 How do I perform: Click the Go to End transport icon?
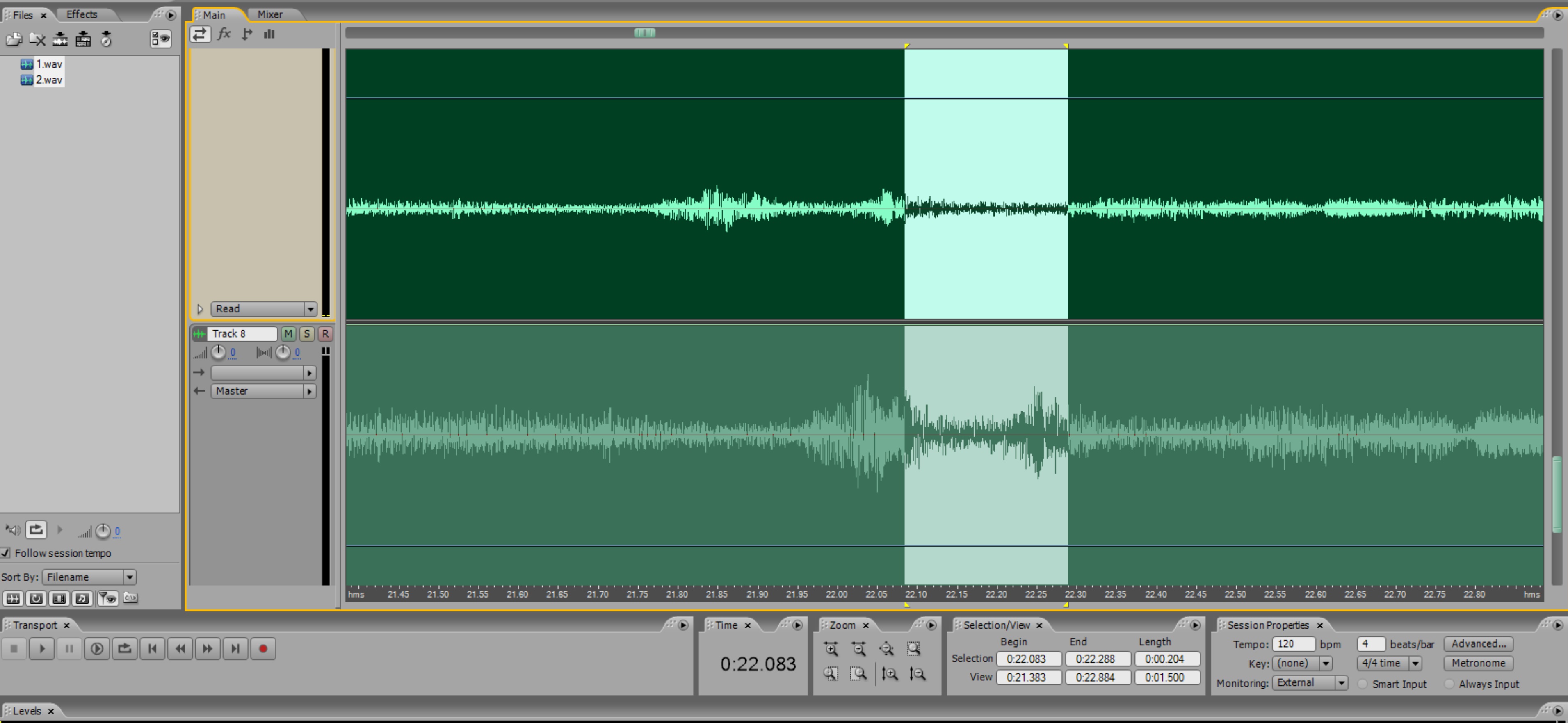click(235, 649)
